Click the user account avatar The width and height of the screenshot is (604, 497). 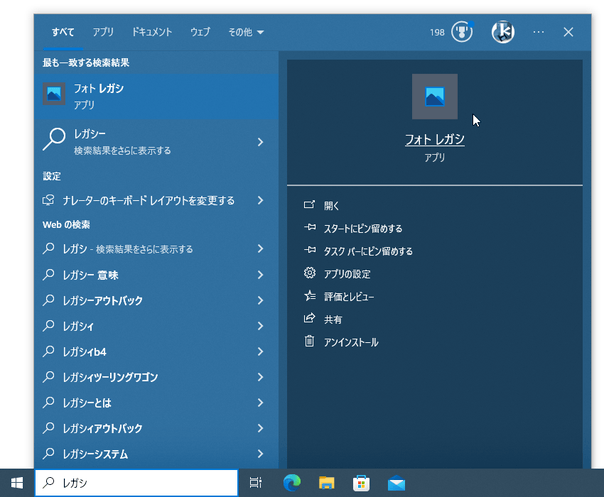pyautogui.click(x=503, y=32)
